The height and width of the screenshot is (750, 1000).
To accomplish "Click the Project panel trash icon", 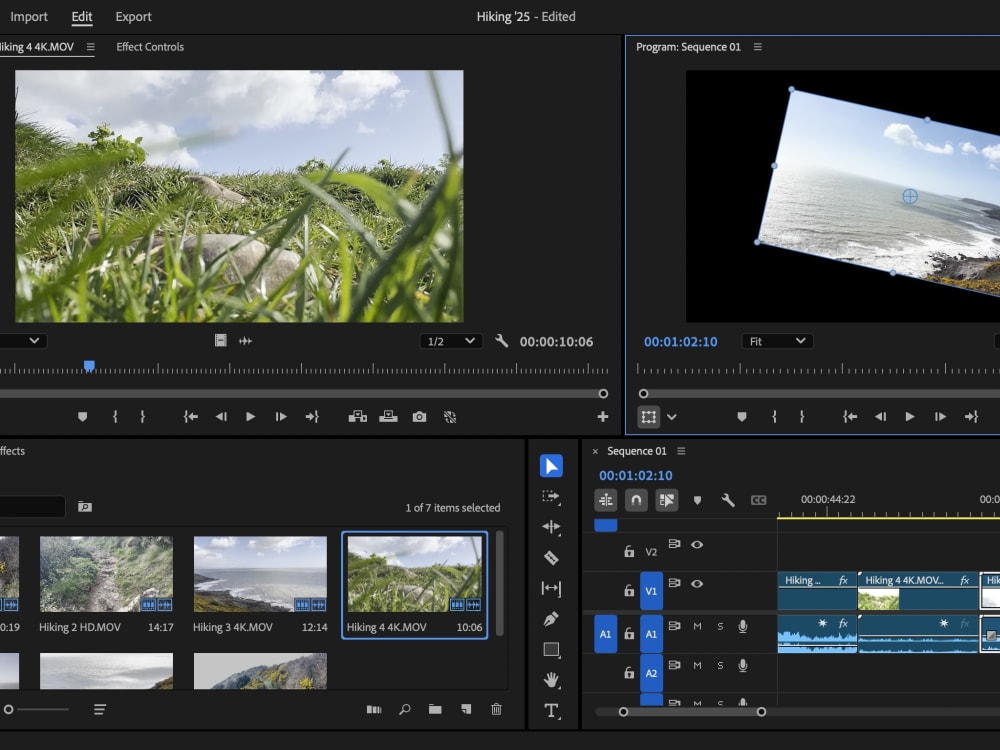I will click(496, 709).
